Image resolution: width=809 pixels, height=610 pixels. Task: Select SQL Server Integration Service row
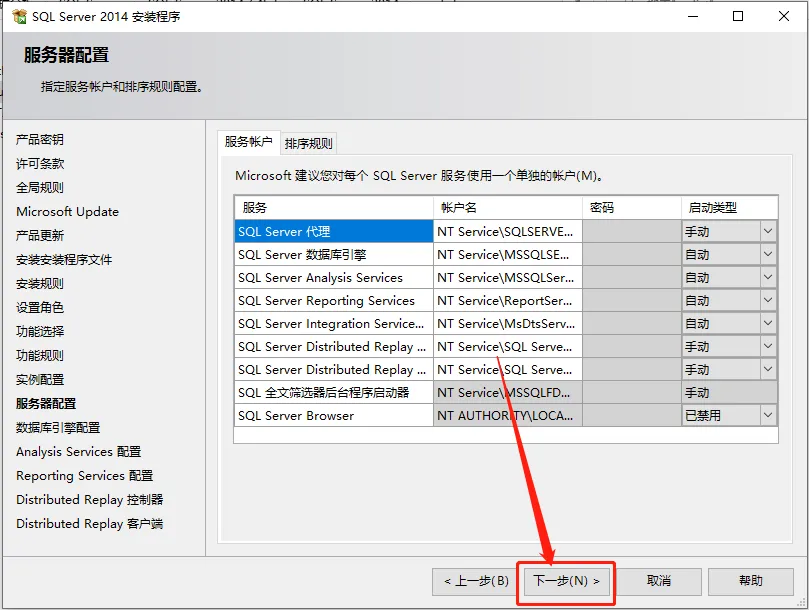point(334,324)
